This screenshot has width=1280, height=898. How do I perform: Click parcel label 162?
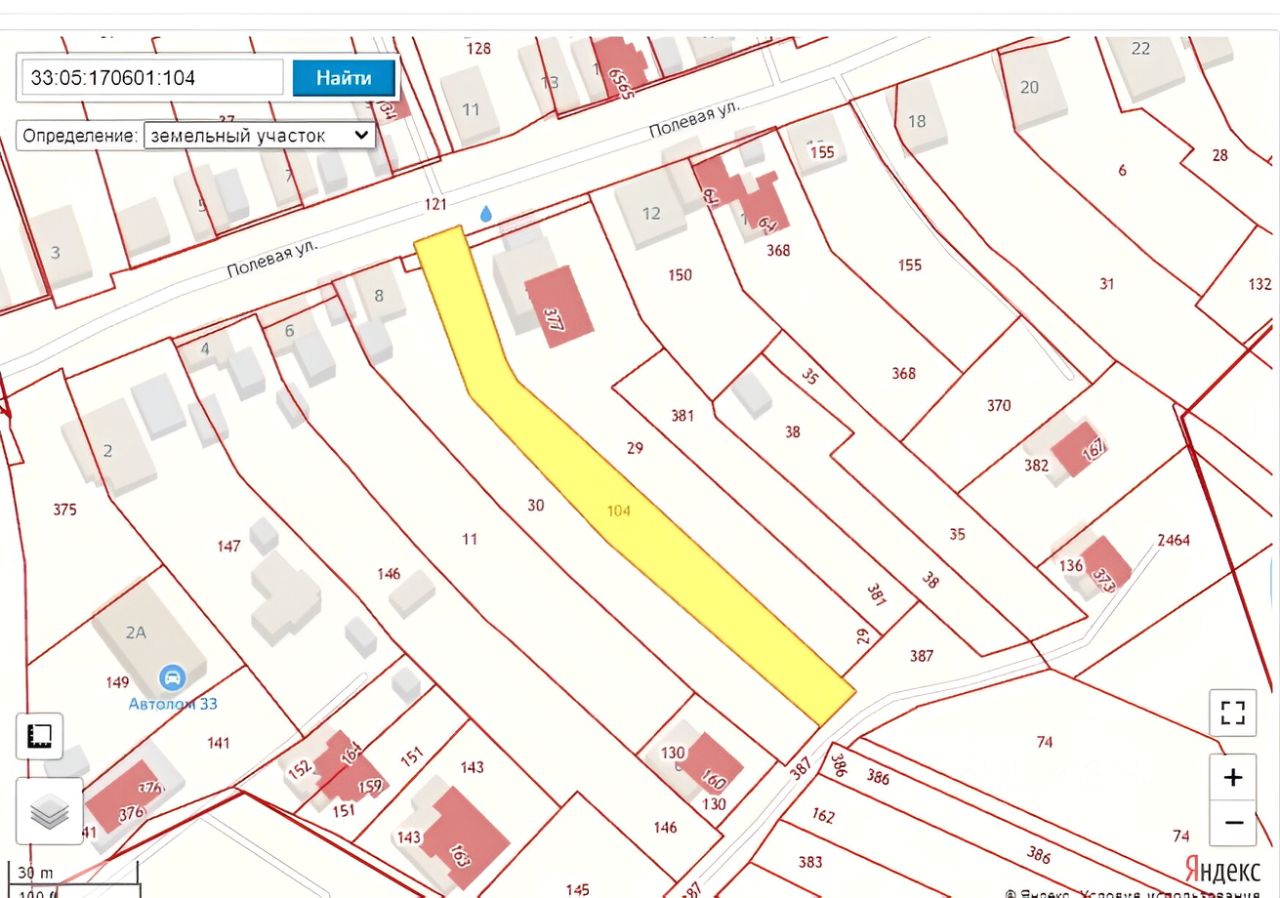tap(823, 816)
